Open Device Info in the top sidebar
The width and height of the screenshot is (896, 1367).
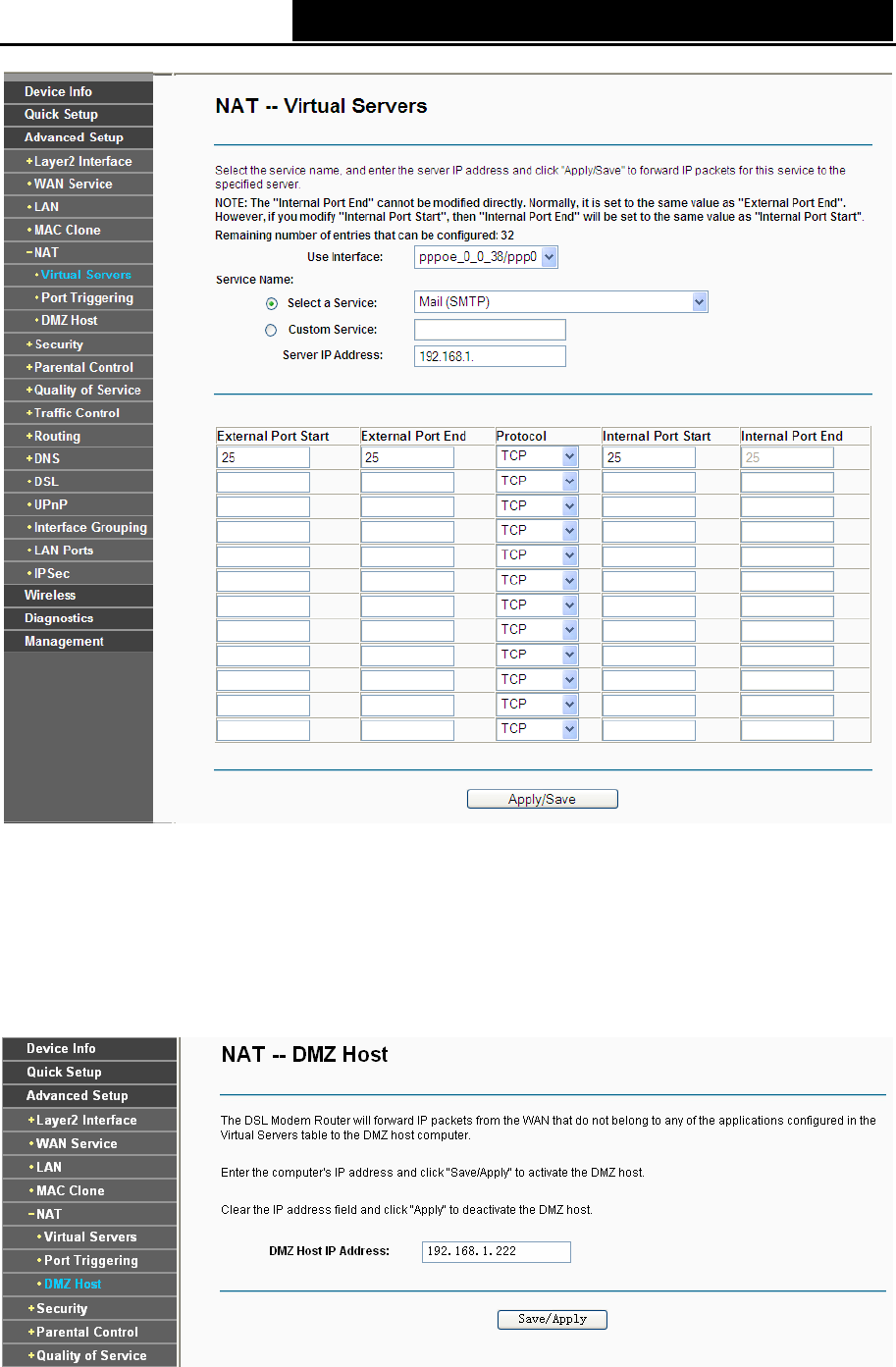click(x=59, y=91)
